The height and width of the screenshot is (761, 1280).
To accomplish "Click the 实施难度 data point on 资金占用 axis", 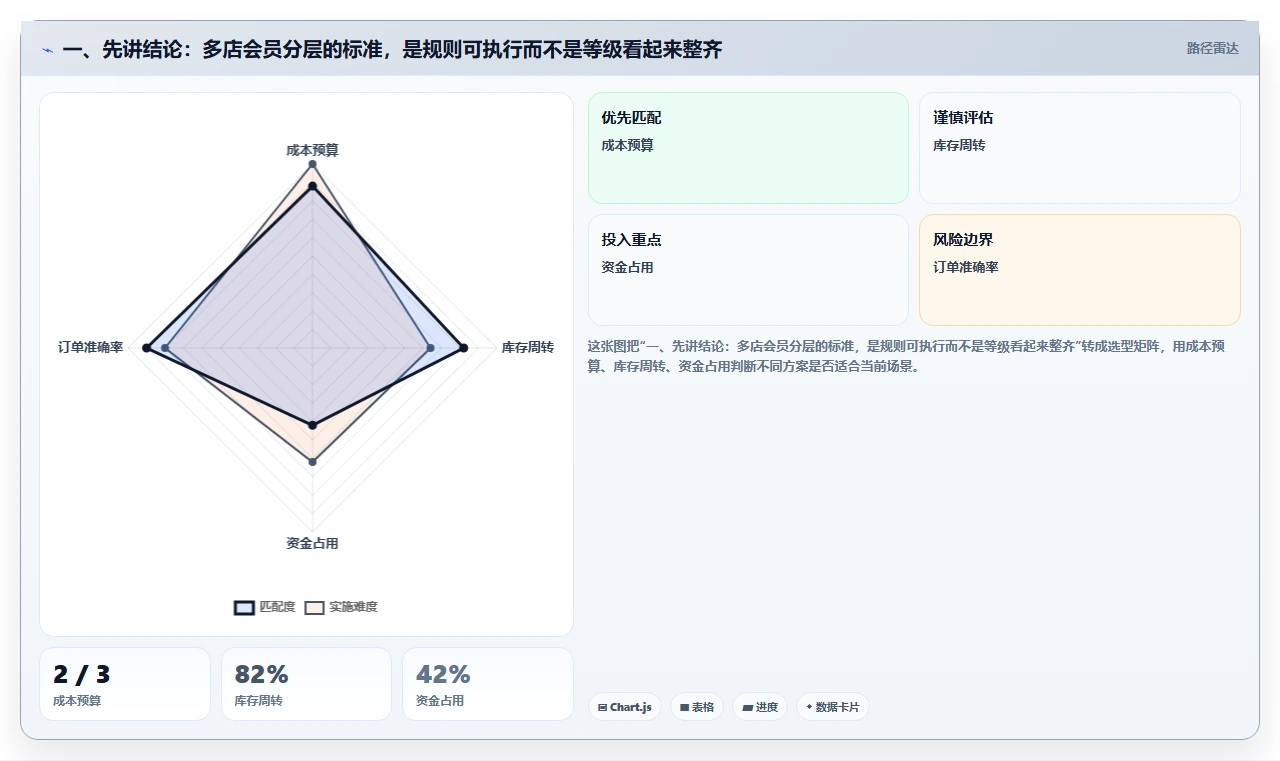I will (312, 461).
